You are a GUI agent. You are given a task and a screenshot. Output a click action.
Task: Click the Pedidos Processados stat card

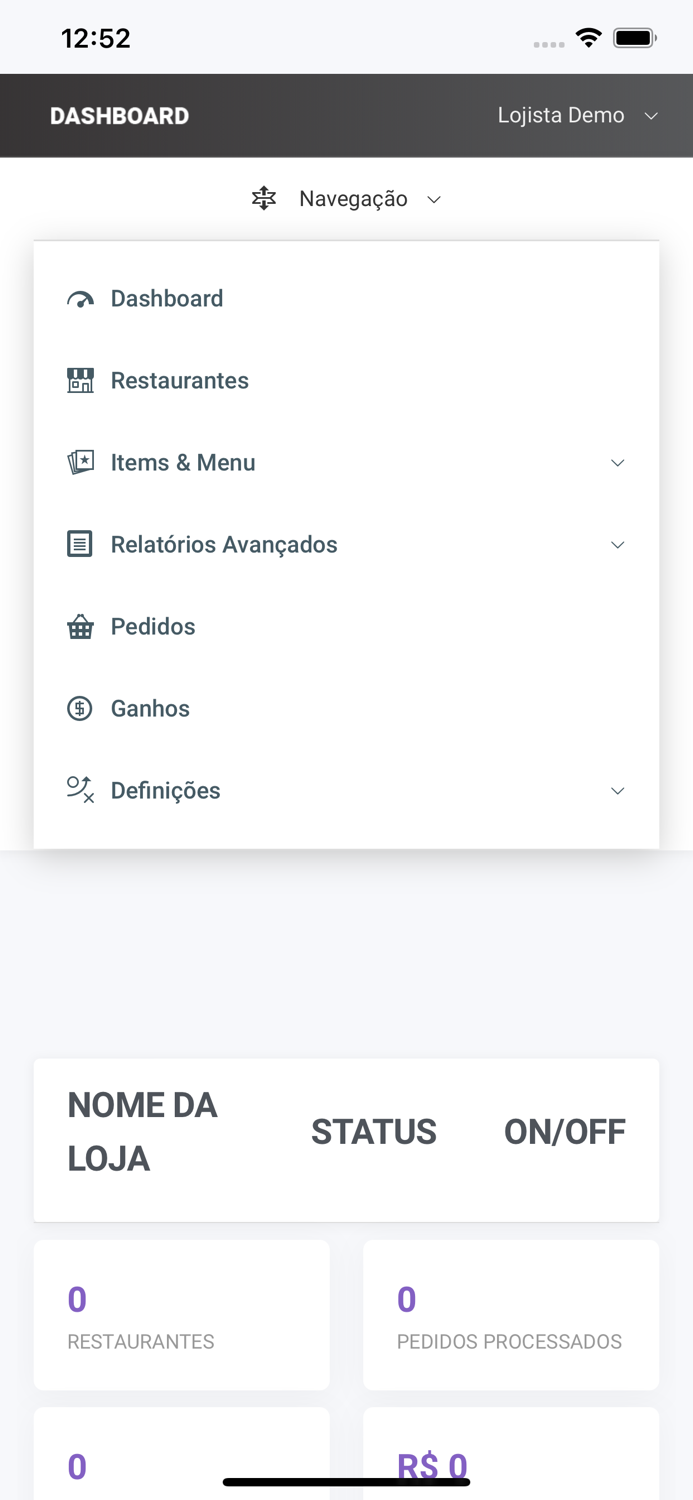(x=511, y=1315)
